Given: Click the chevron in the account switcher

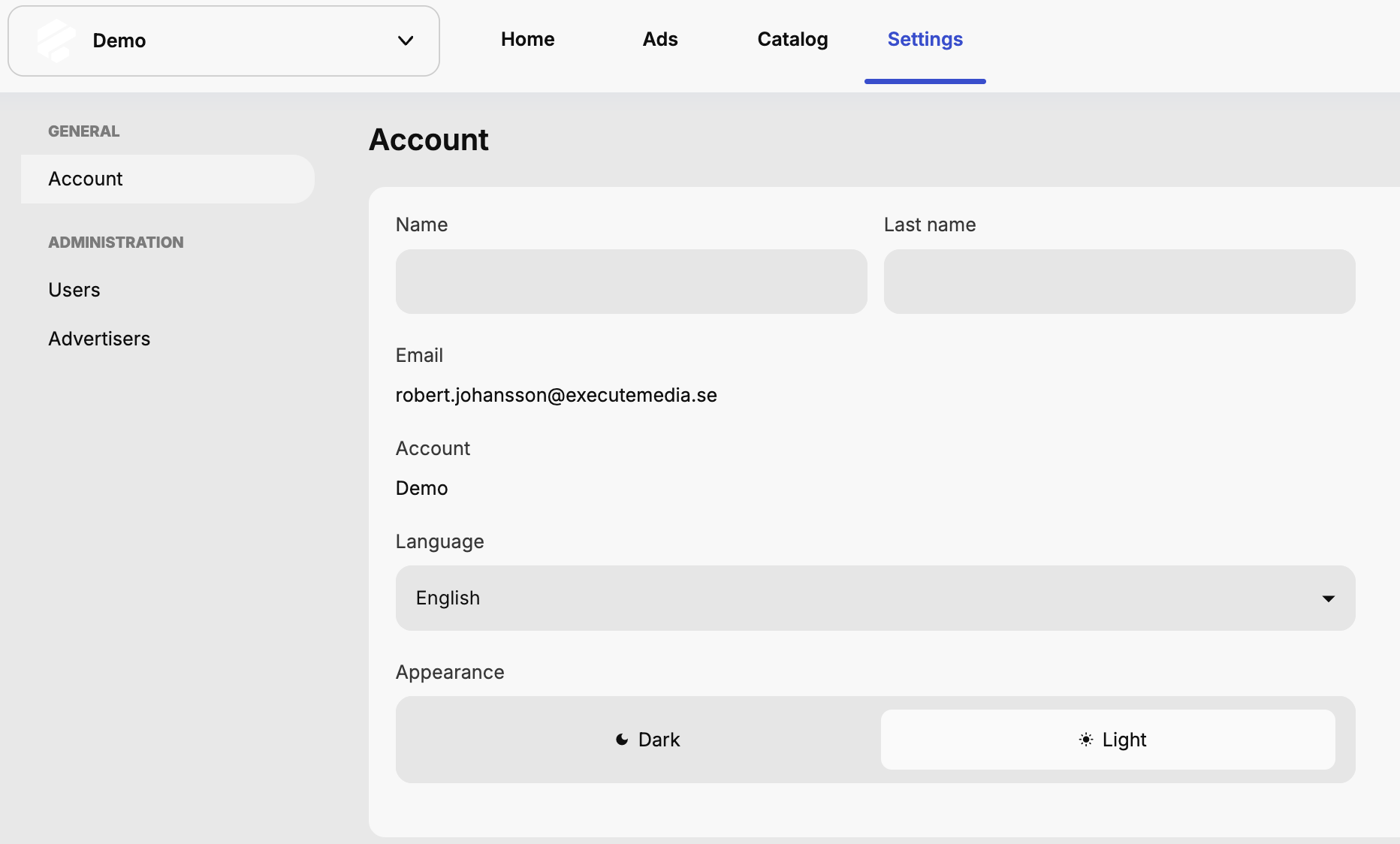Looking at the screenshot, I should [405, 41].
